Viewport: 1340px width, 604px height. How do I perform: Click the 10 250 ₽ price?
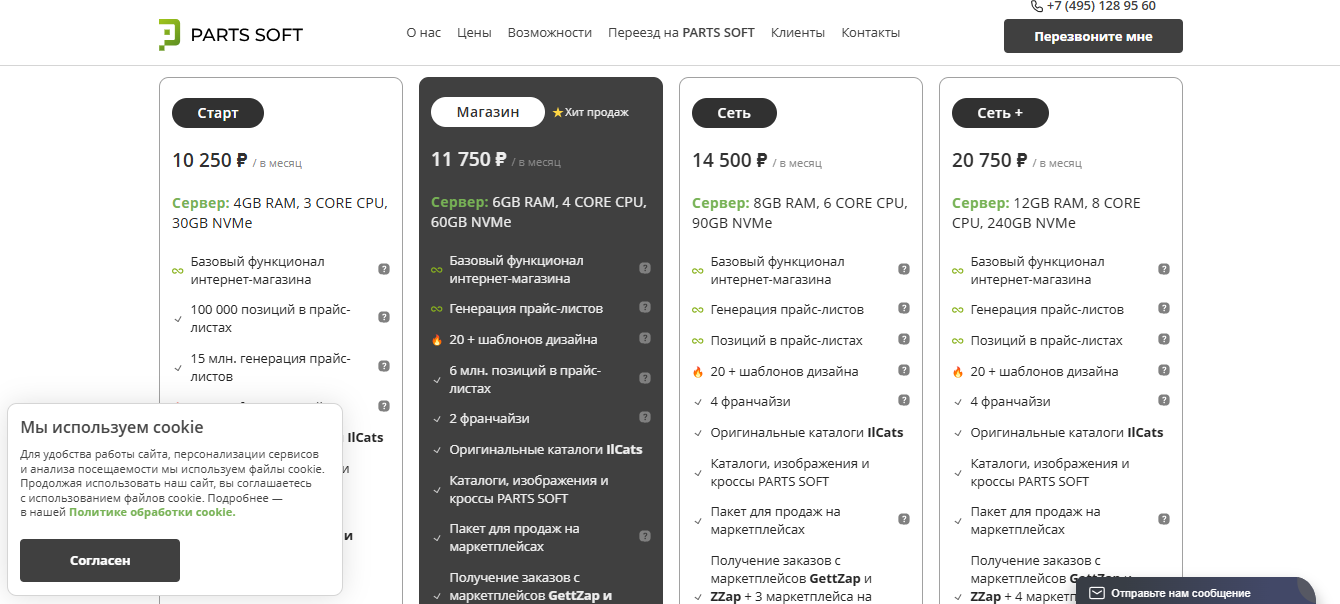pyautogui.click(x=210, y=160)
